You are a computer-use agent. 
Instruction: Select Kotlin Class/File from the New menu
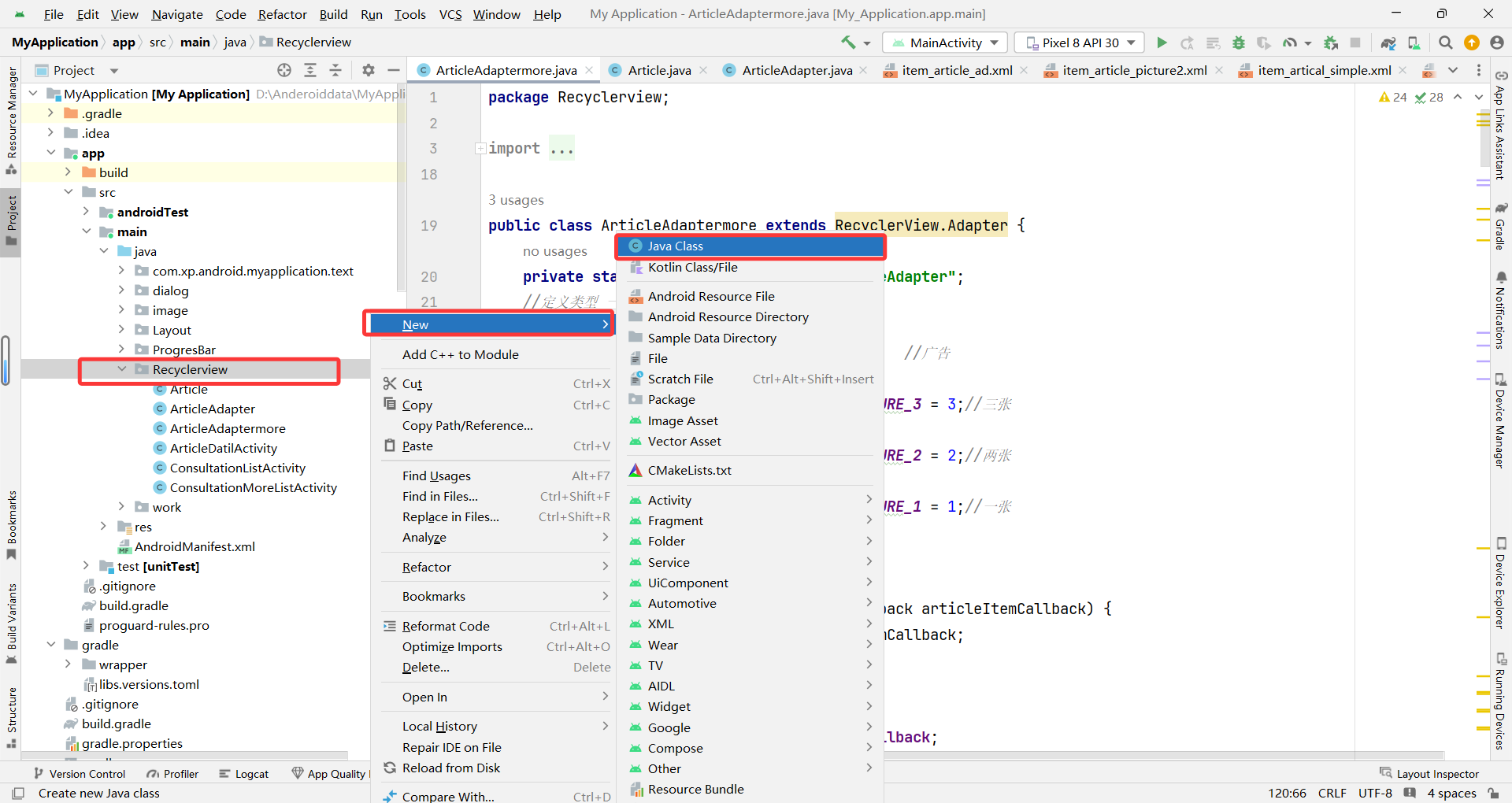[x=692, y=267]
